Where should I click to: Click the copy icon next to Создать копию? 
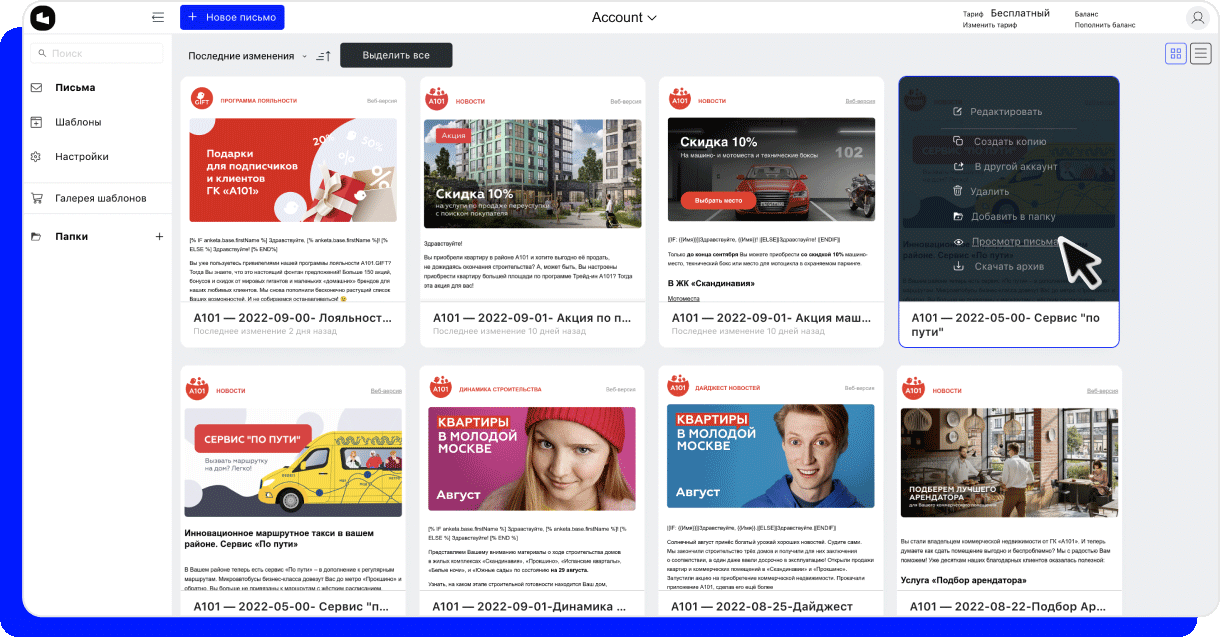[x=958, y=141]
